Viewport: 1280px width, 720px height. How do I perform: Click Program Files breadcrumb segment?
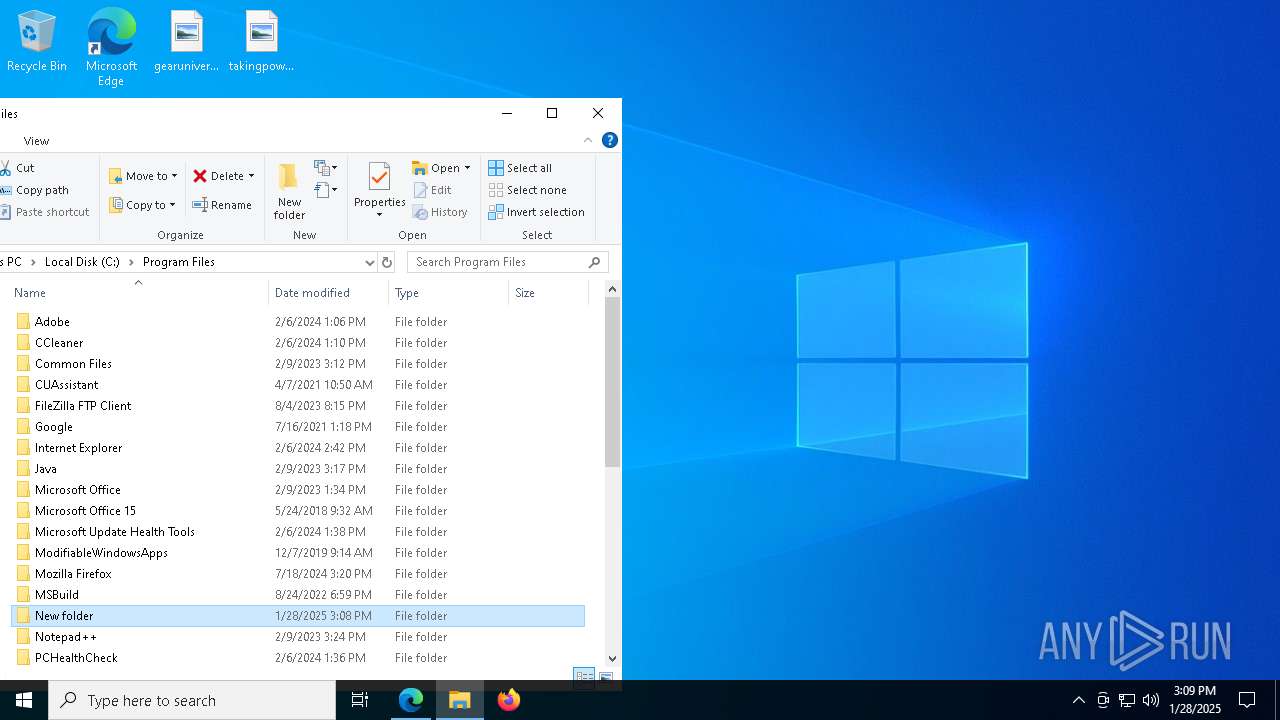[179, 262]
